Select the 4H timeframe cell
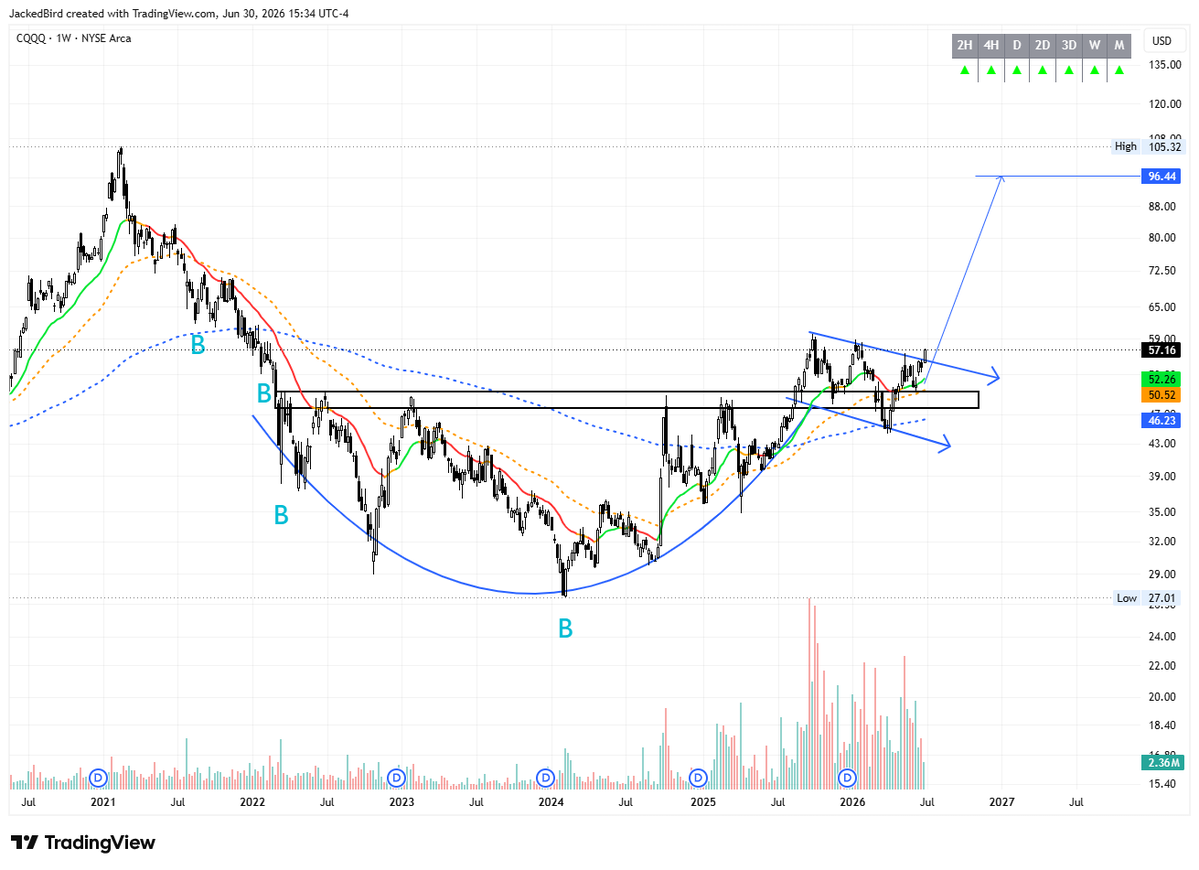This screenshot has width=1199, height=870. tap(991, 45)
